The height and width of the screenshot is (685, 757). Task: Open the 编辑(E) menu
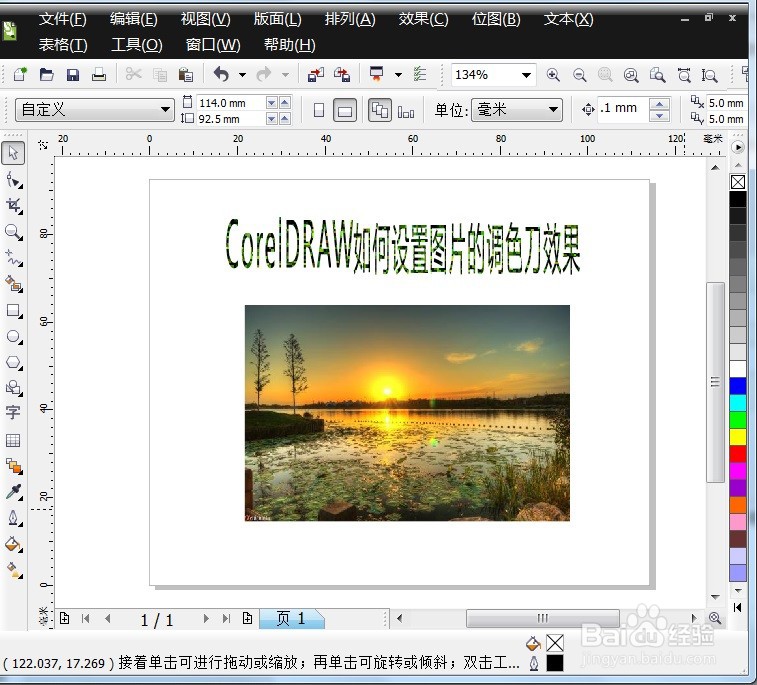133,19
